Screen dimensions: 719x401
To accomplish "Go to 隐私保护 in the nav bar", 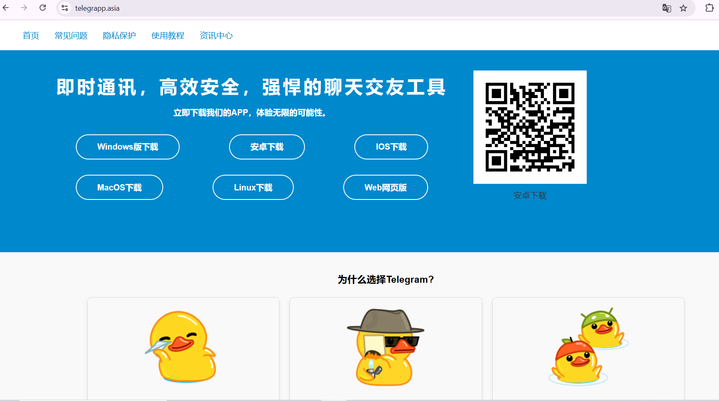I will pos(119,36).
